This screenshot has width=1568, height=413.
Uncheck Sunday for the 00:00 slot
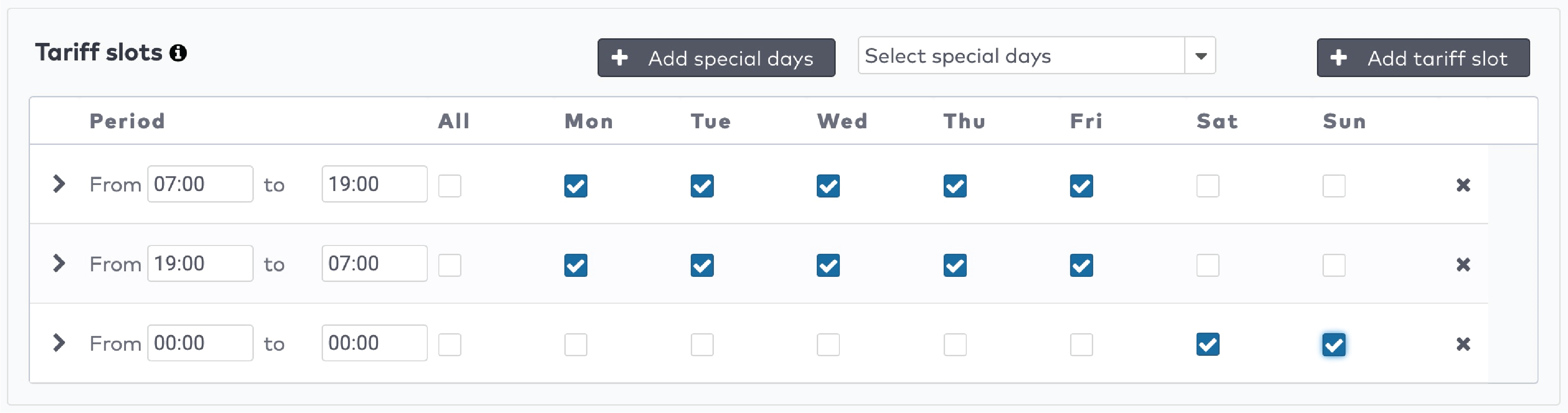[x=1334, y=345]
